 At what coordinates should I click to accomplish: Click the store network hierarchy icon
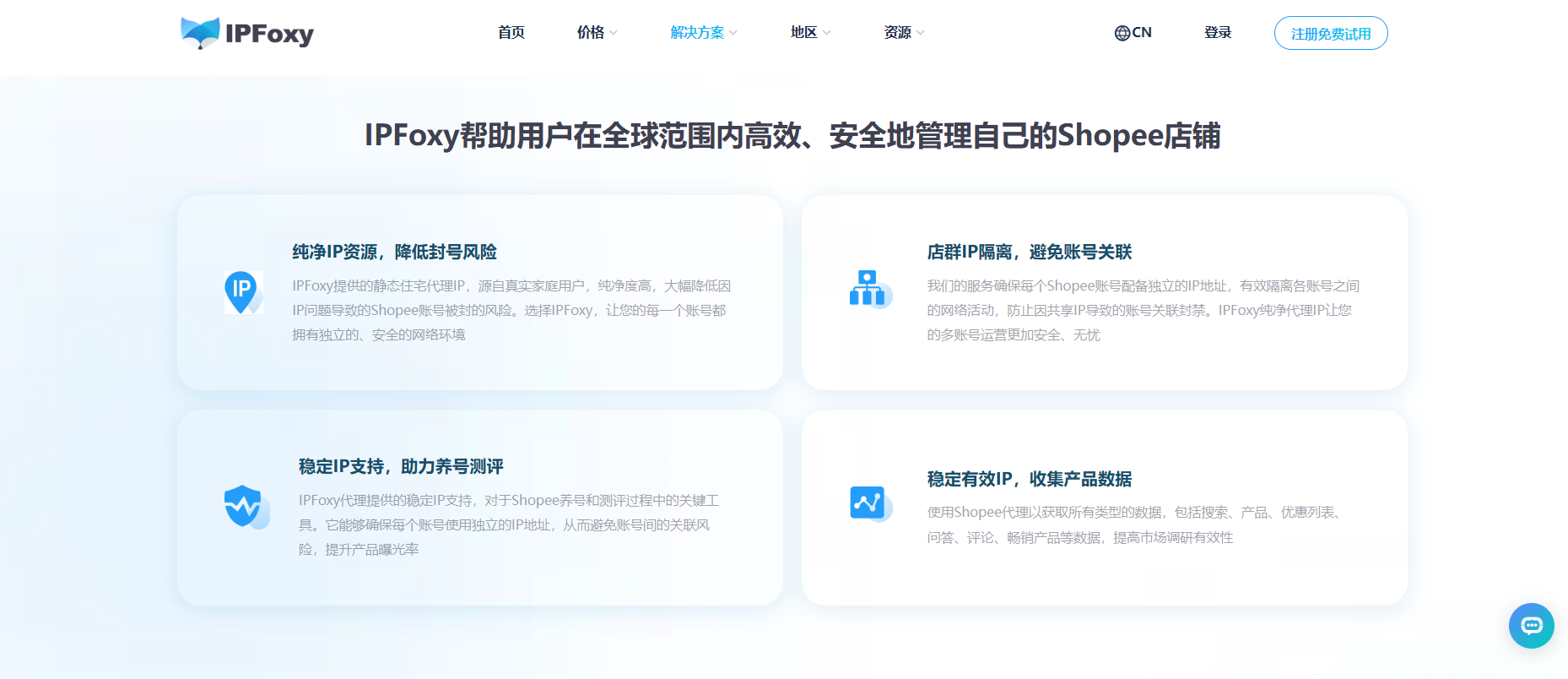(870, 289)
